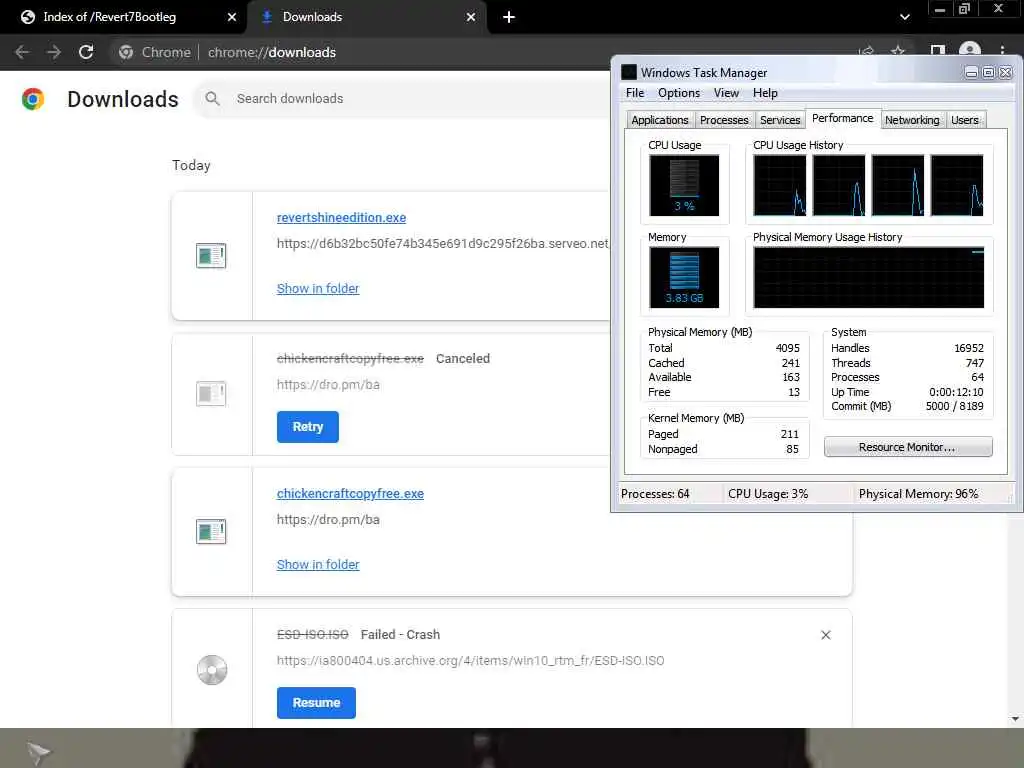The image size is (1024, 768).
Task: Click revertshineedition.exe file icon
Action: coord(211,255)
